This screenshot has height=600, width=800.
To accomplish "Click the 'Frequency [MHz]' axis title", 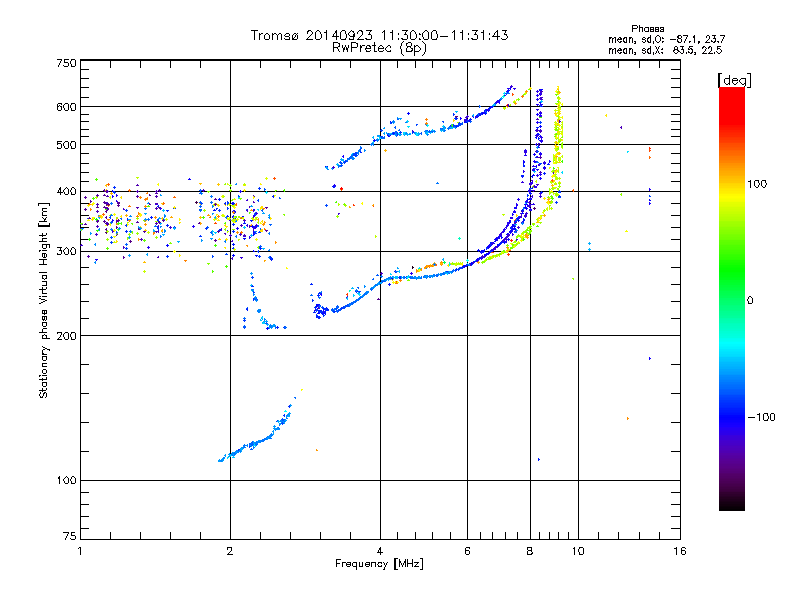I will tap(379, 564).
